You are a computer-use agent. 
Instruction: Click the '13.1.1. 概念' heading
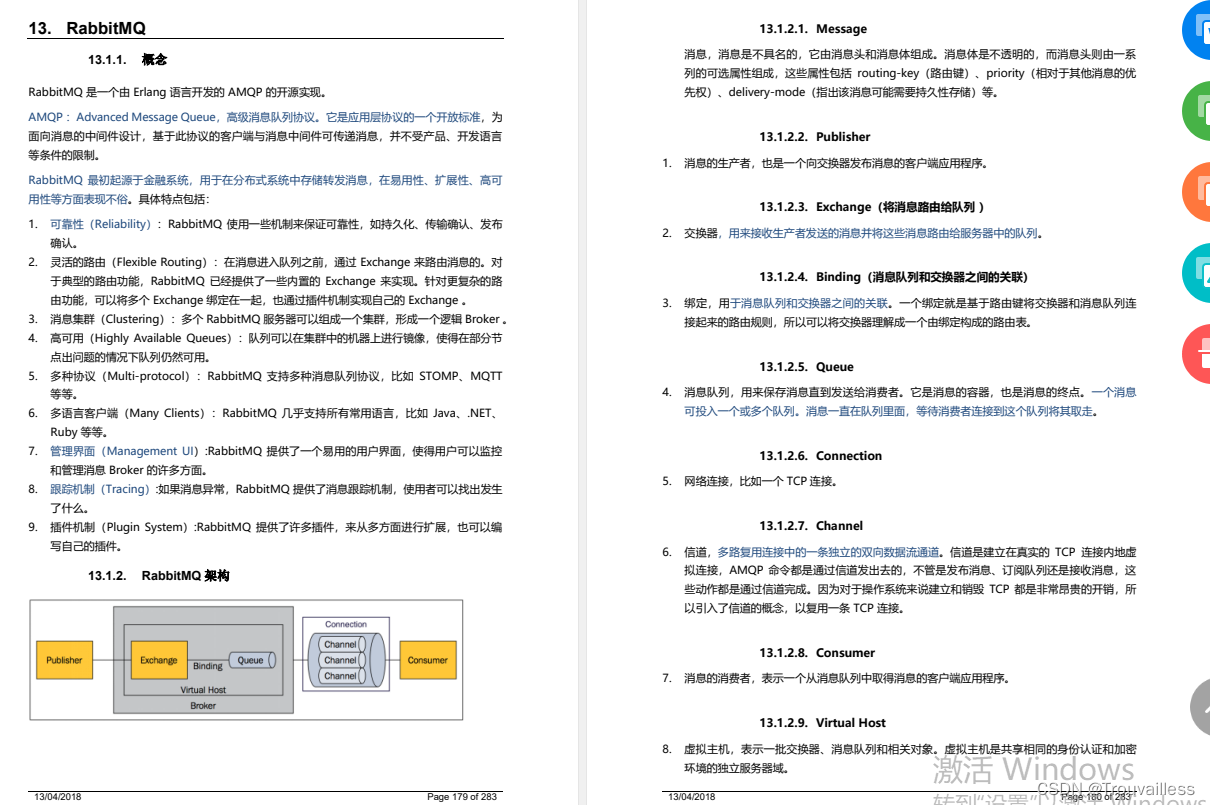127,60
